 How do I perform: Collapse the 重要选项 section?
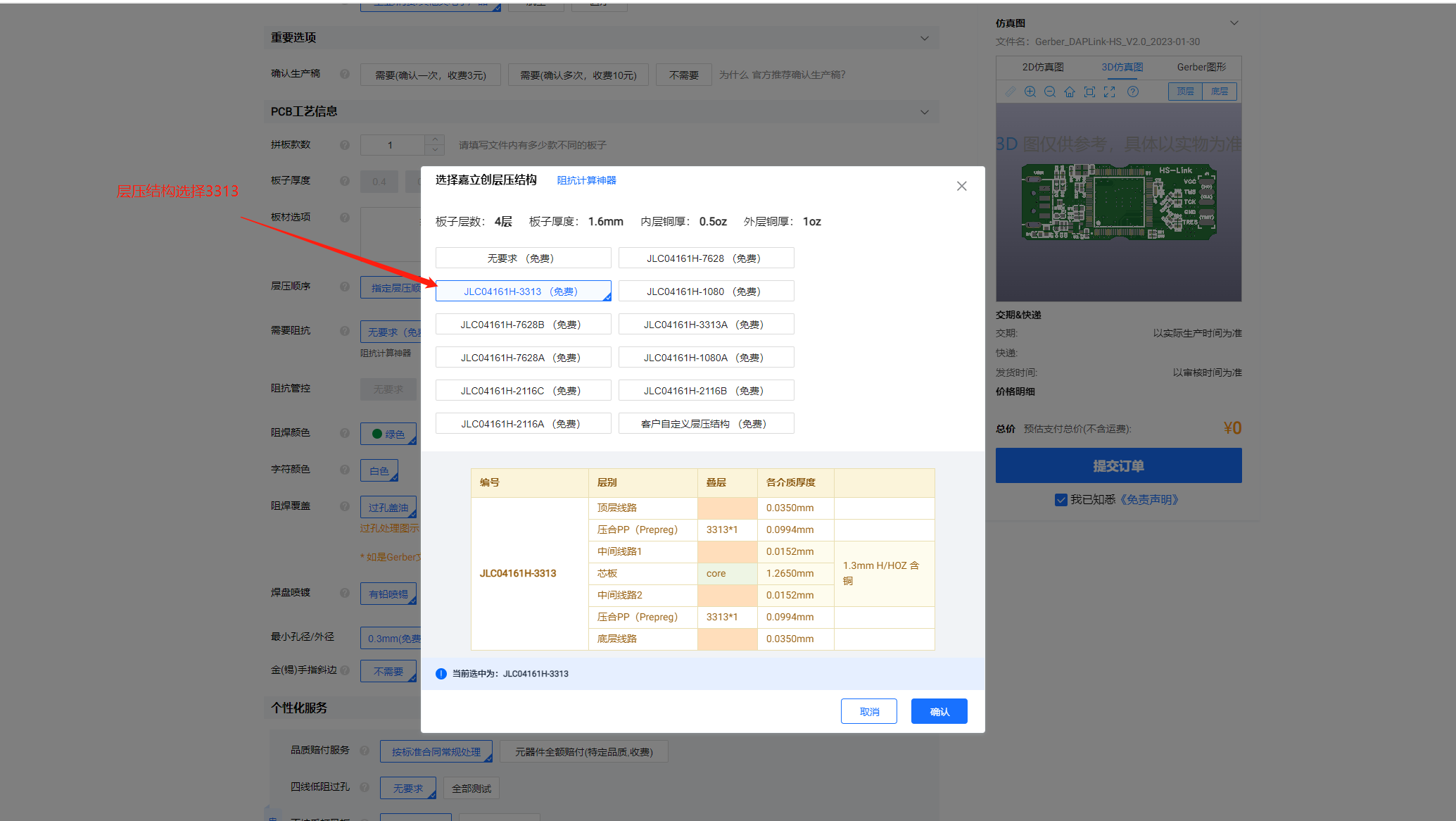click(924, 38)
